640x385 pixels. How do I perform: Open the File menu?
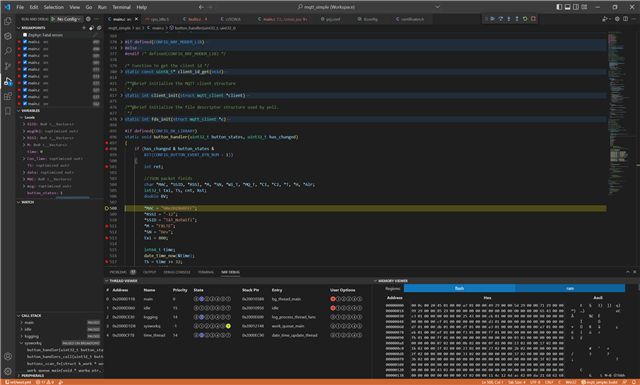[x=20, y=7]
